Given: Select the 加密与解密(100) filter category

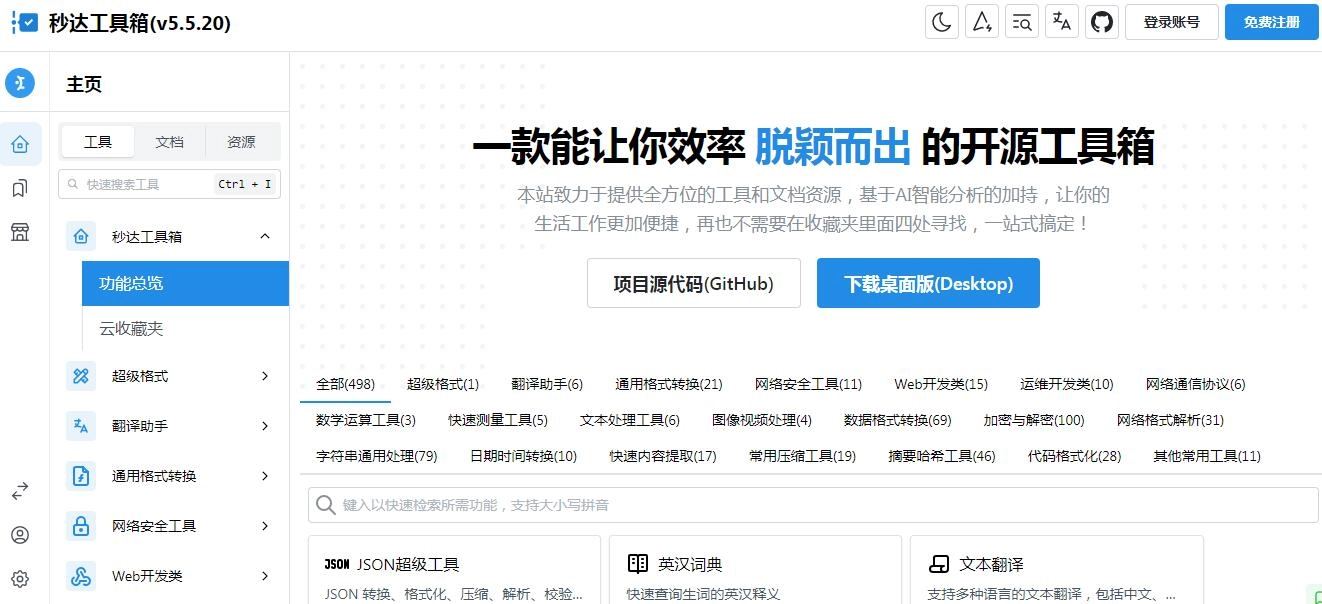Looking at the screenshot, I should coord(1036,420).
